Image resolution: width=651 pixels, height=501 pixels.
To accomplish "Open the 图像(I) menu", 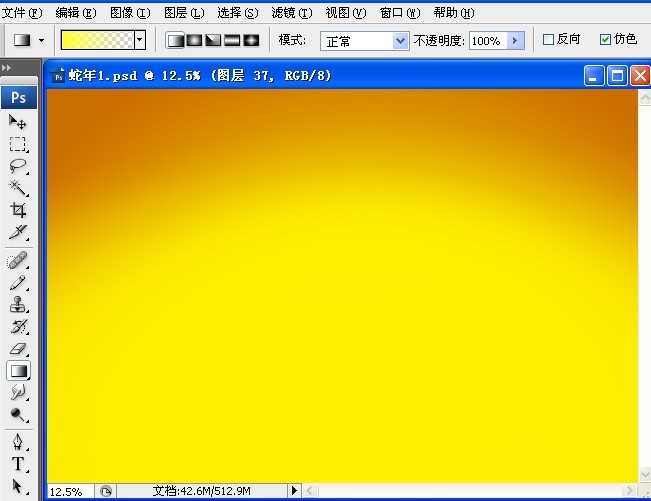I will click(130, 13).
